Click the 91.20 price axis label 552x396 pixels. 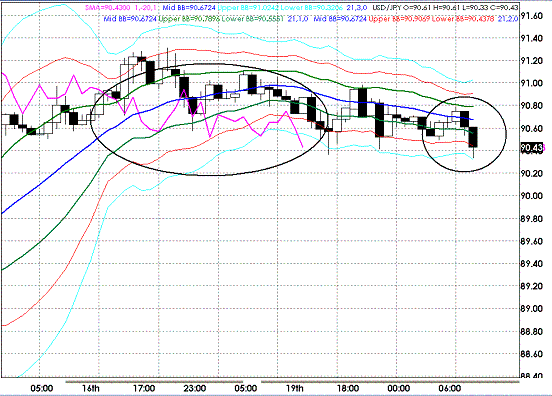(532, 61)
